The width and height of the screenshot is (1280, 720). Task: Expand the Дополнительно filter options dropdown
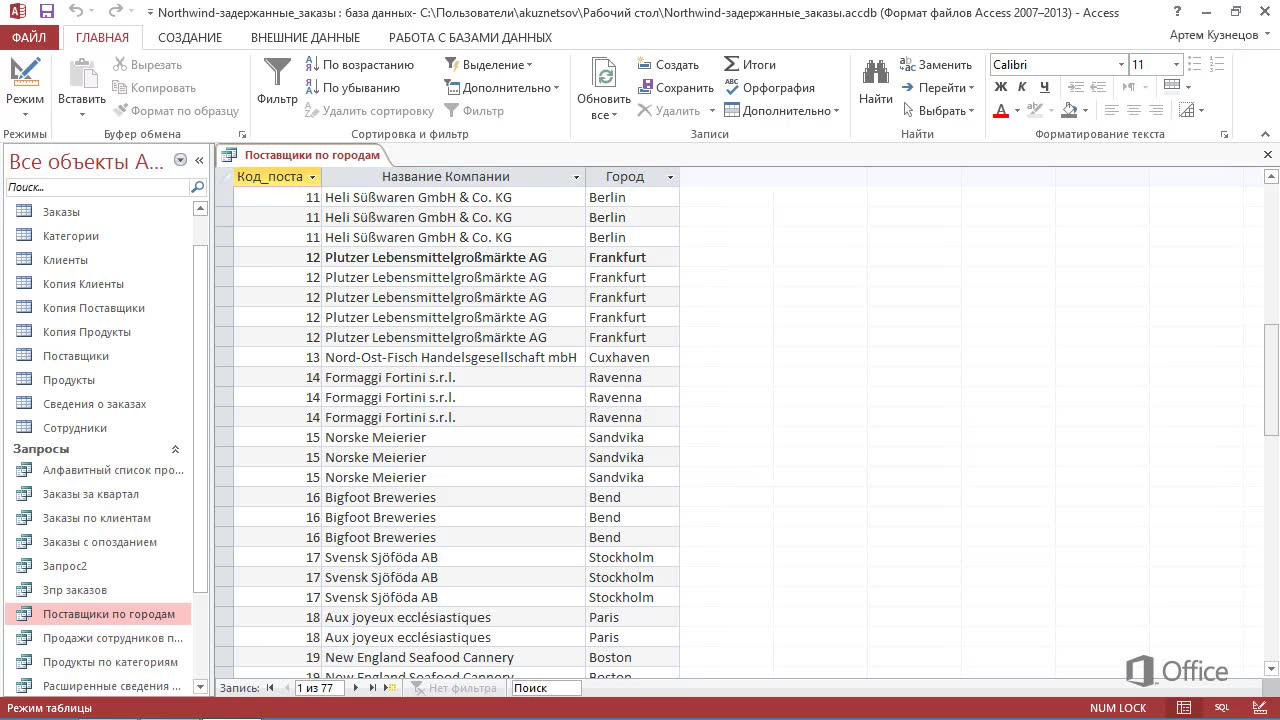coord(501,87)
